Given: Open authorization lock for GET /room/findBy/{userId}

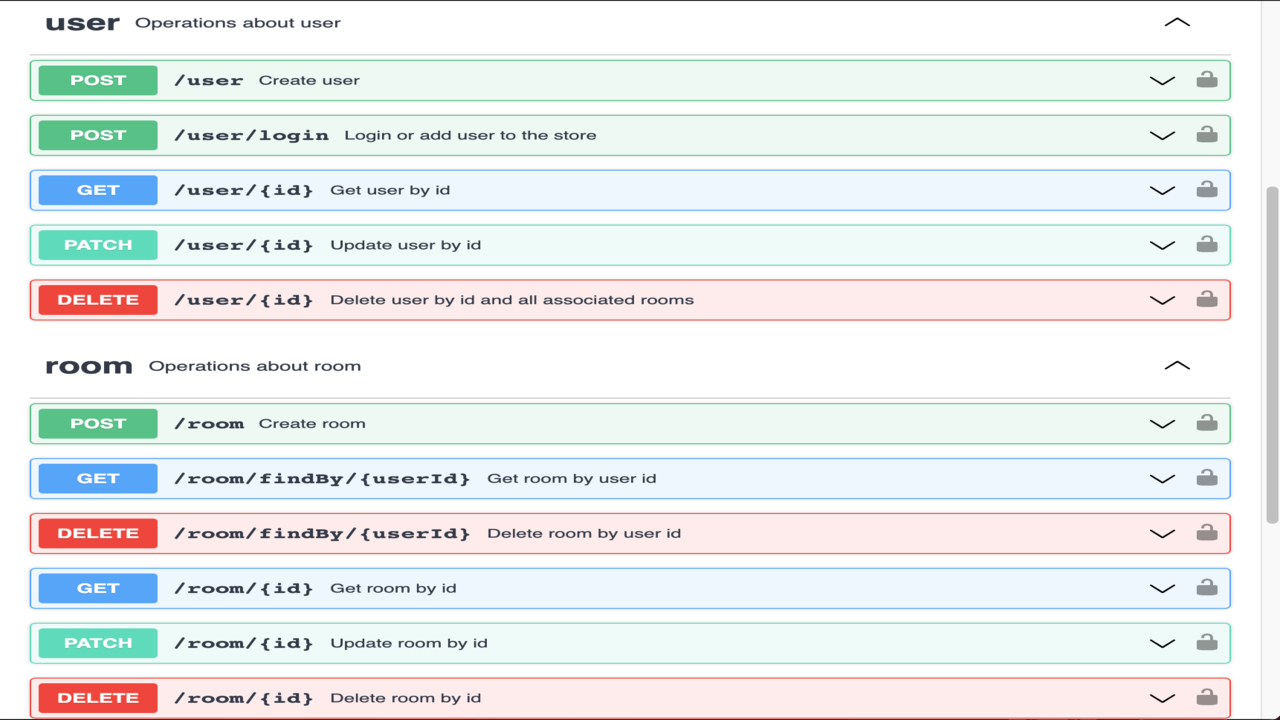Looking at the screenshot, I should point(1207,477).
